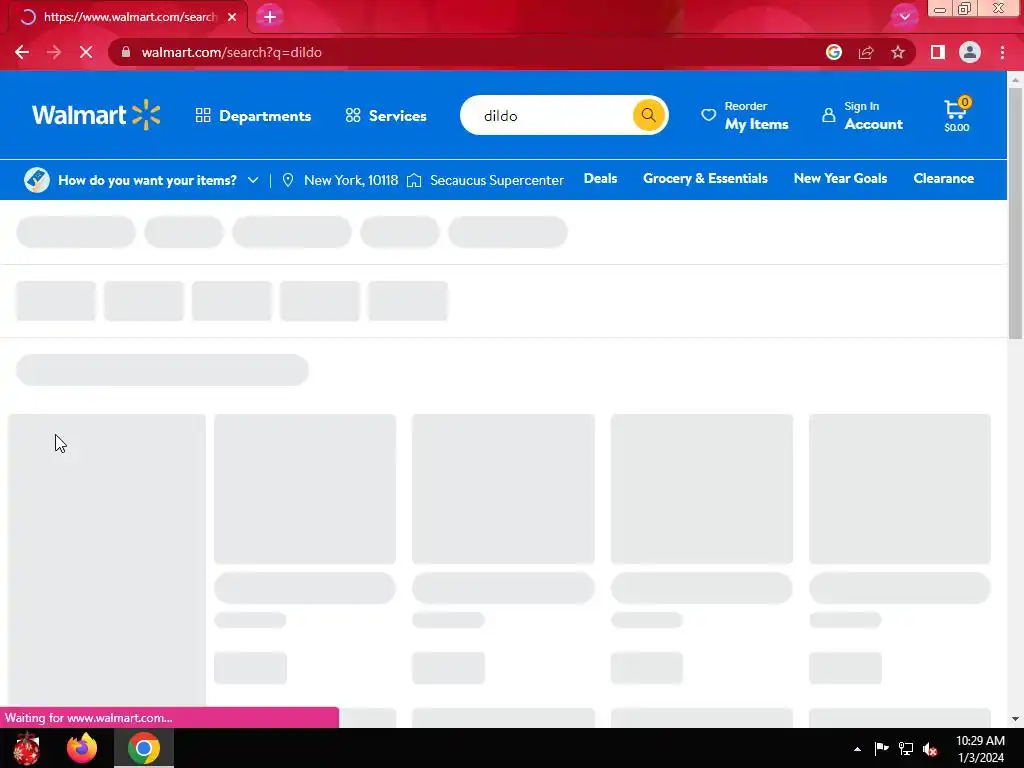Open Firefox from the taskbar

point(82,748)
